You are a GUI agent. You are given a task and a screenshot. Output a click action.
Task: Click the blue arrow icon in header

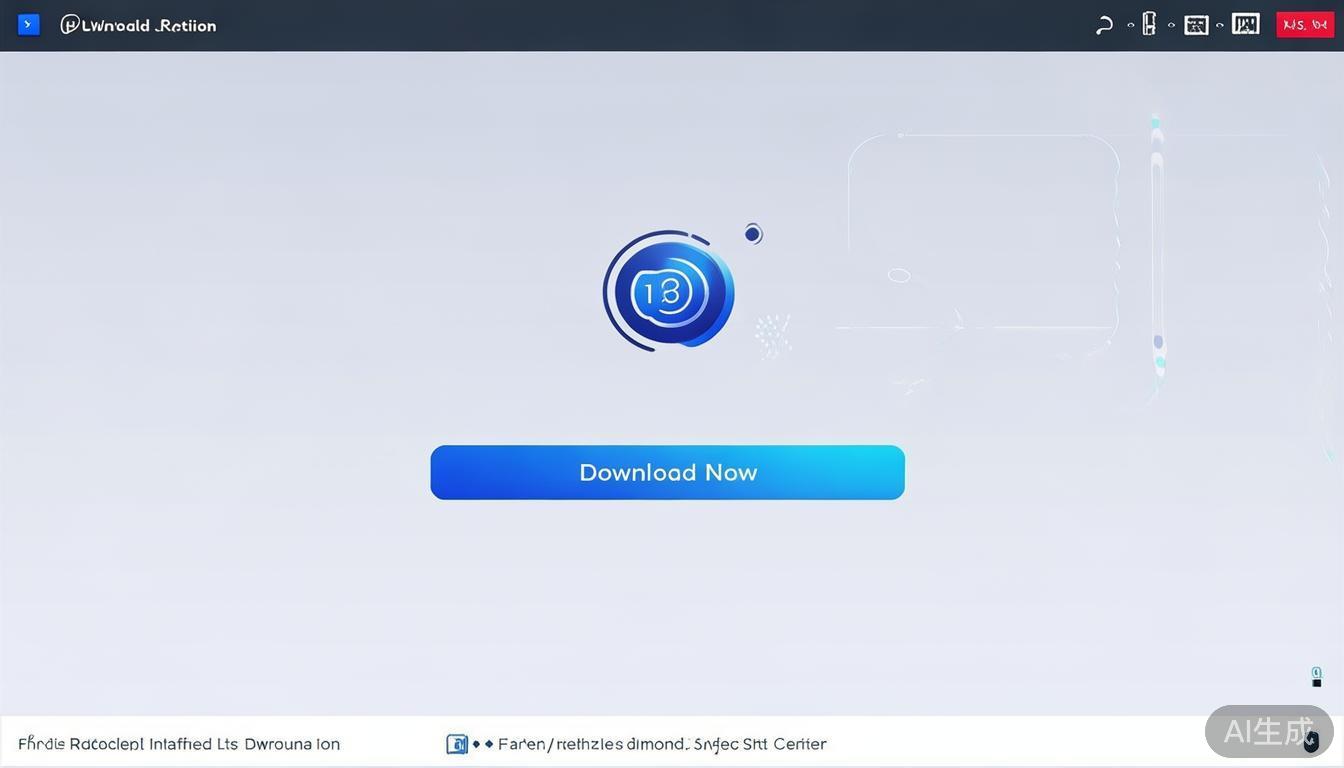click(x=29, y=24)
